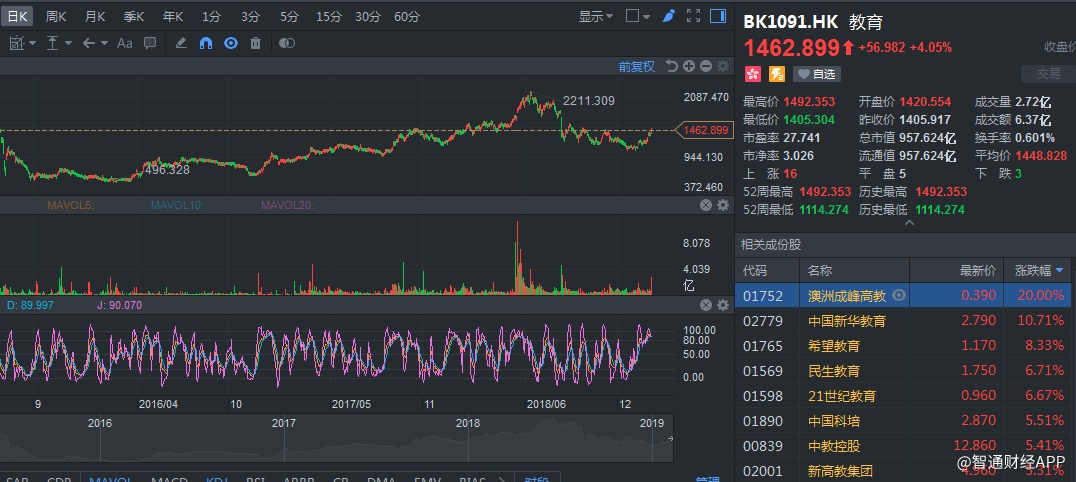
Task: Select the 中国新华教育 stock row
Action: (x=847, y=320)
